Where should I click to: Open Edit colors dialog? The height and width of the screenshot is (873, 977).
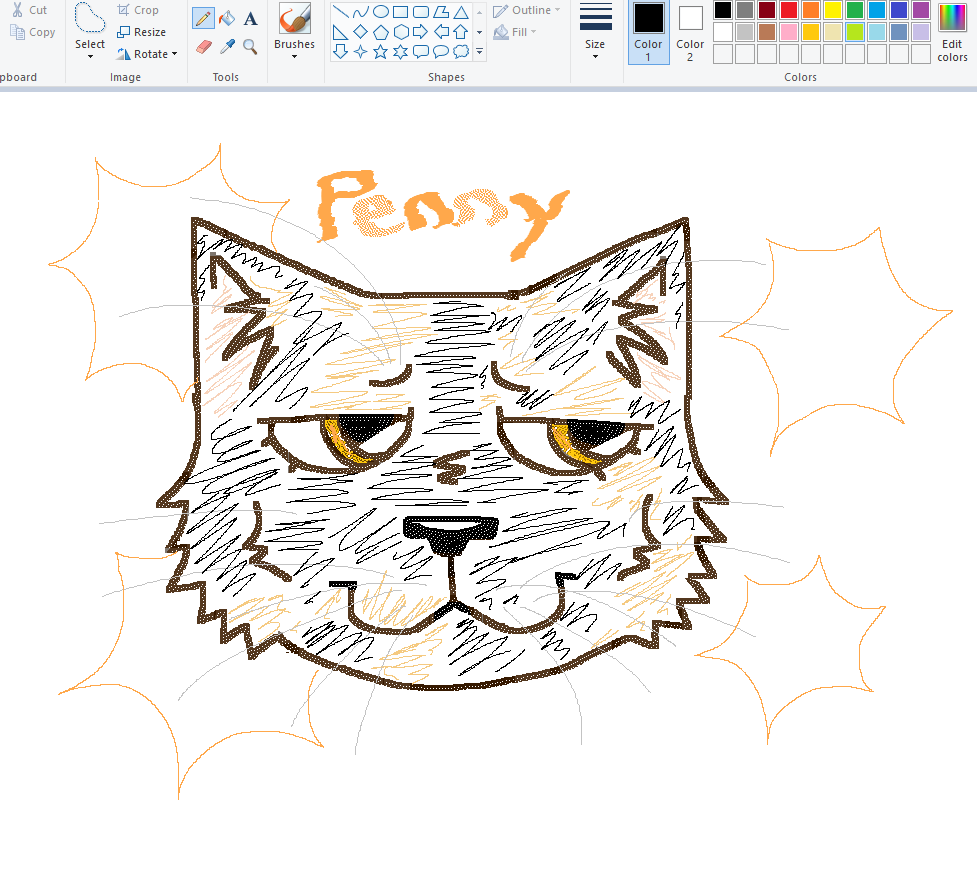[952, 32]
